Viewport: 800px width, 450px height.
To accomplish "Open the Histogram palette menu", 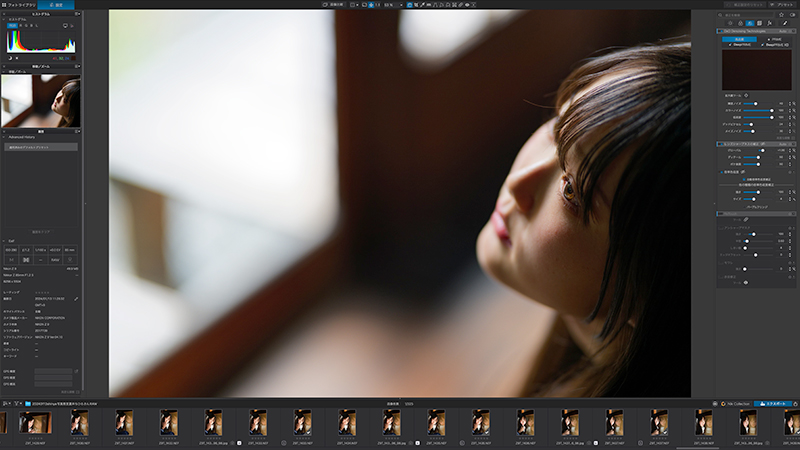I will 78,14.
